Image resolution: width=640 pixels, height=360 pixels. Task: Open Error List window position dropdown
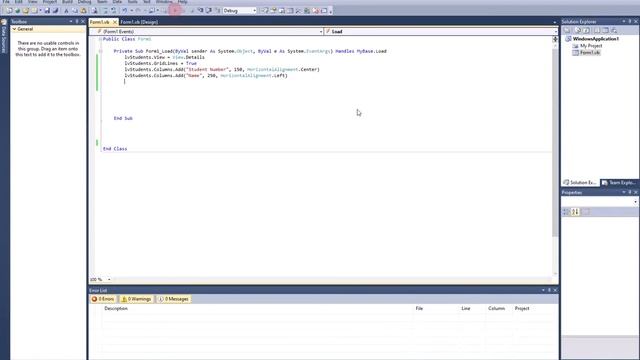pyautogui.click(x=543, y=290)
